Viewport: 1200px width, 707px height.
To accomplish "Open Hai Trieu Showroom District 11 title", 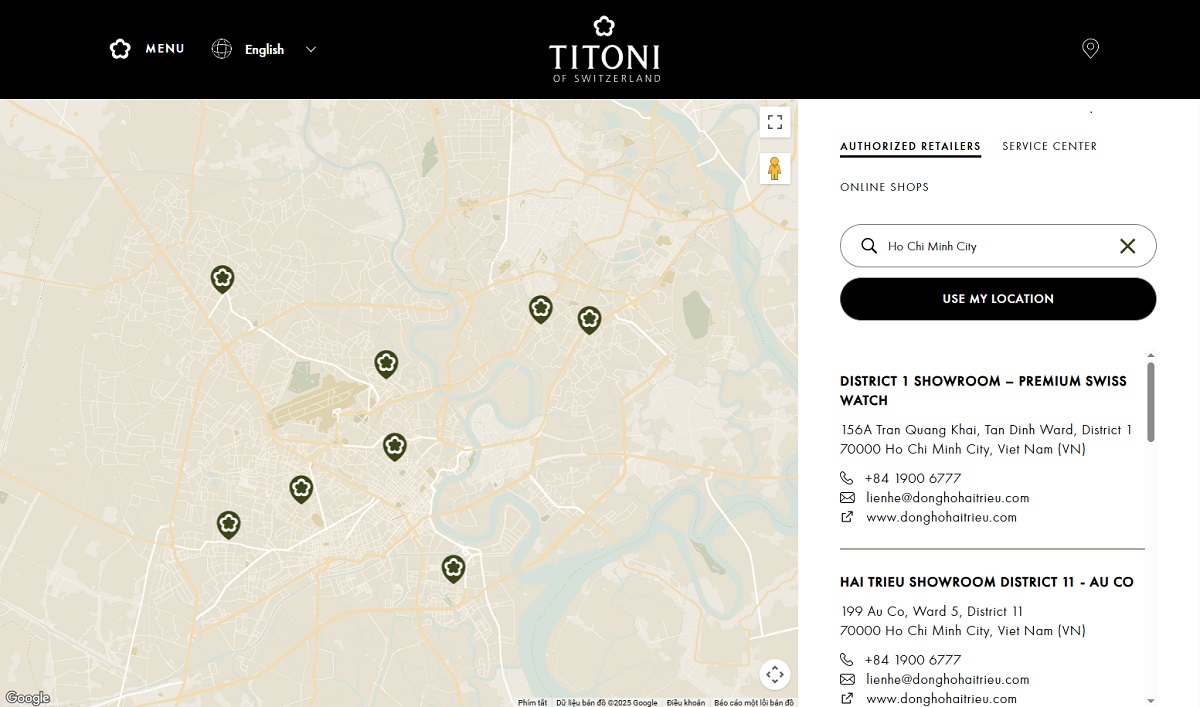I will coord(987,582).
